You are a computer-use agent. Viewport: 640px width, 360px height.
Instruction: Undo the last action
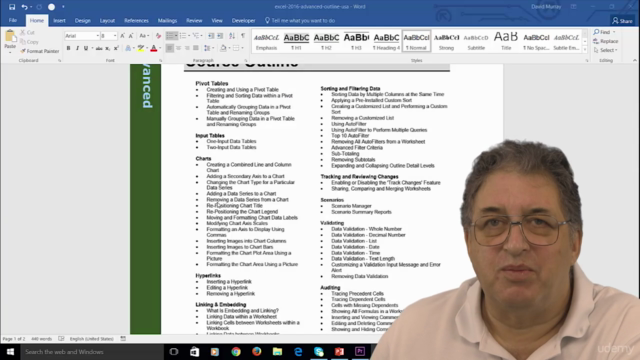click(x=24, y=7)
